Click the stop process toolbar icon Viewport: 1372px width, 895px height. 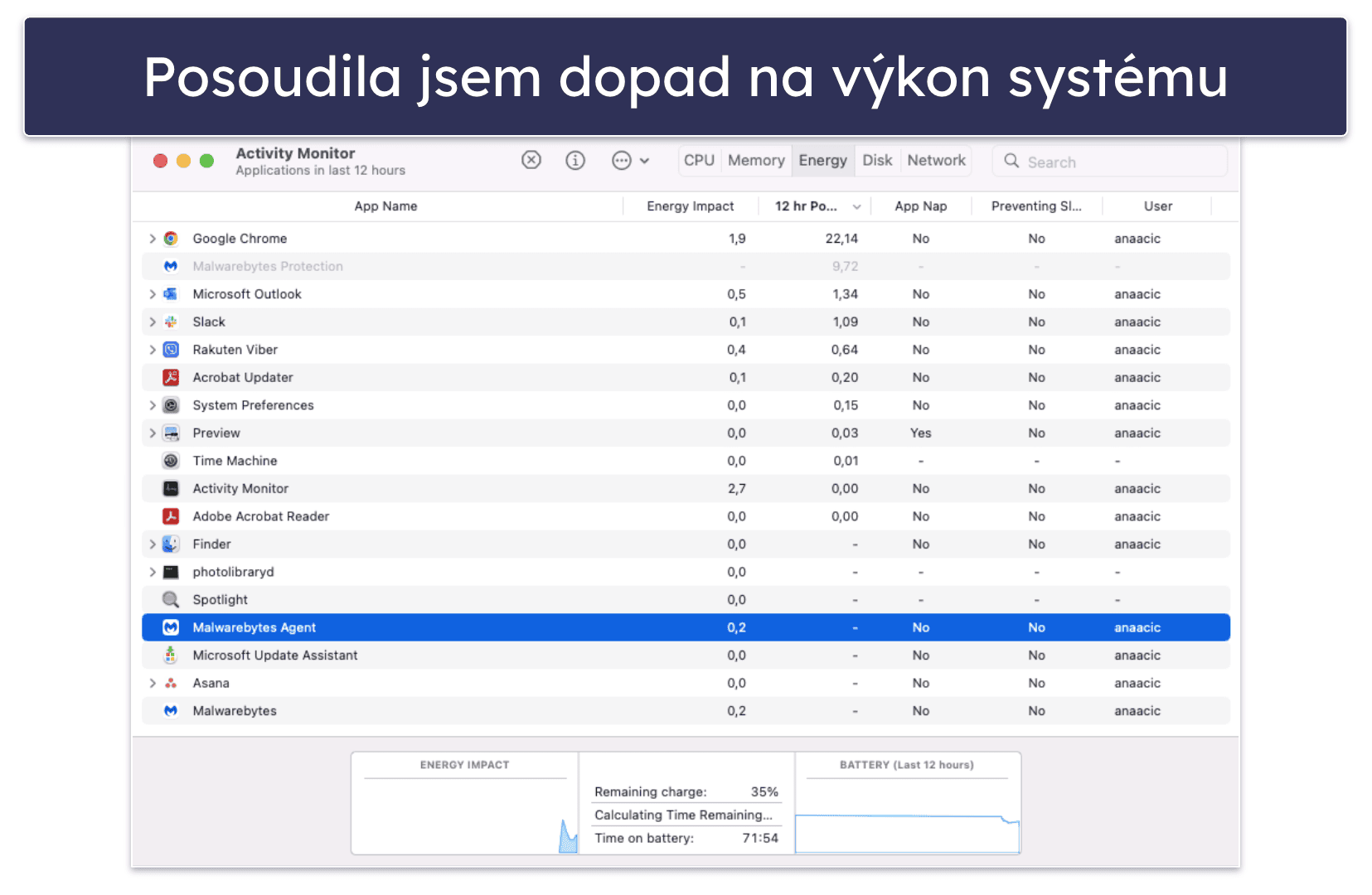tap(531, 160)
